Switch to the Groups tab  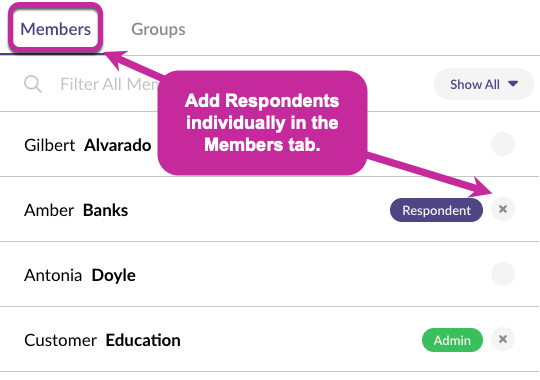[158, 29]
